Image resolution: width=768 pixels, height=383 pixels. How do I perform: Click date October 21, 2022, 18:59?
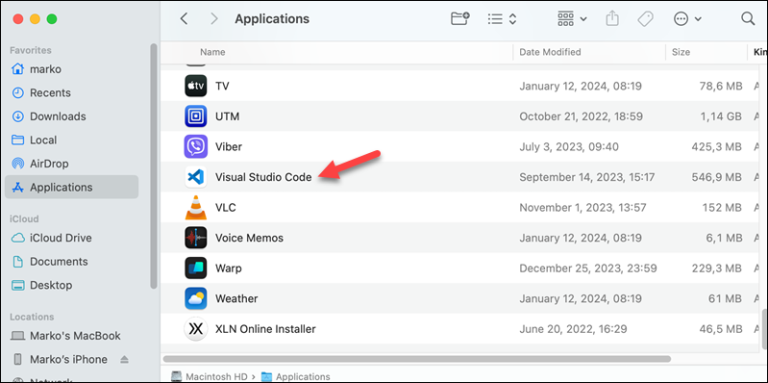click(582, 117)
